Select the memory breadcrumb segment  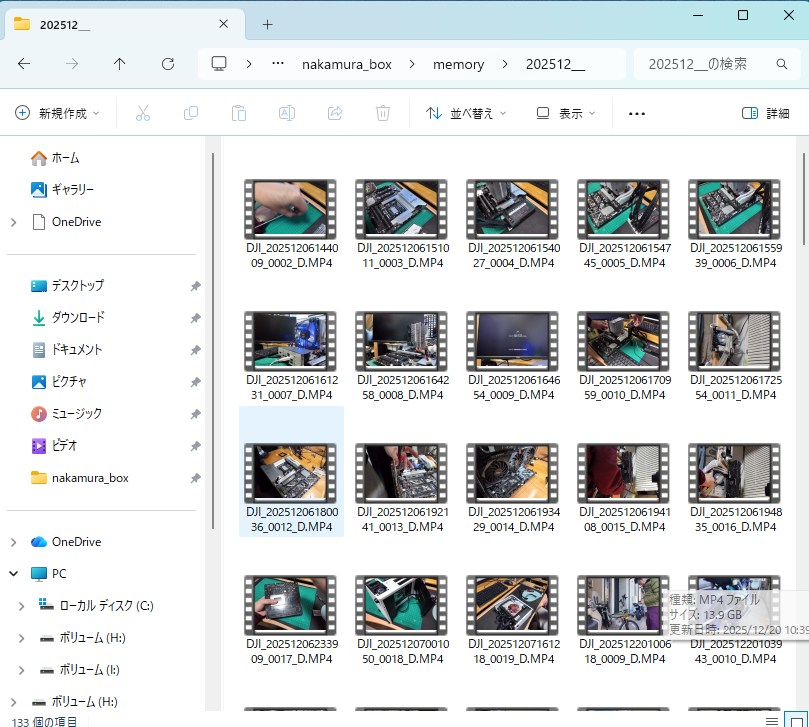tap(458, 64)
